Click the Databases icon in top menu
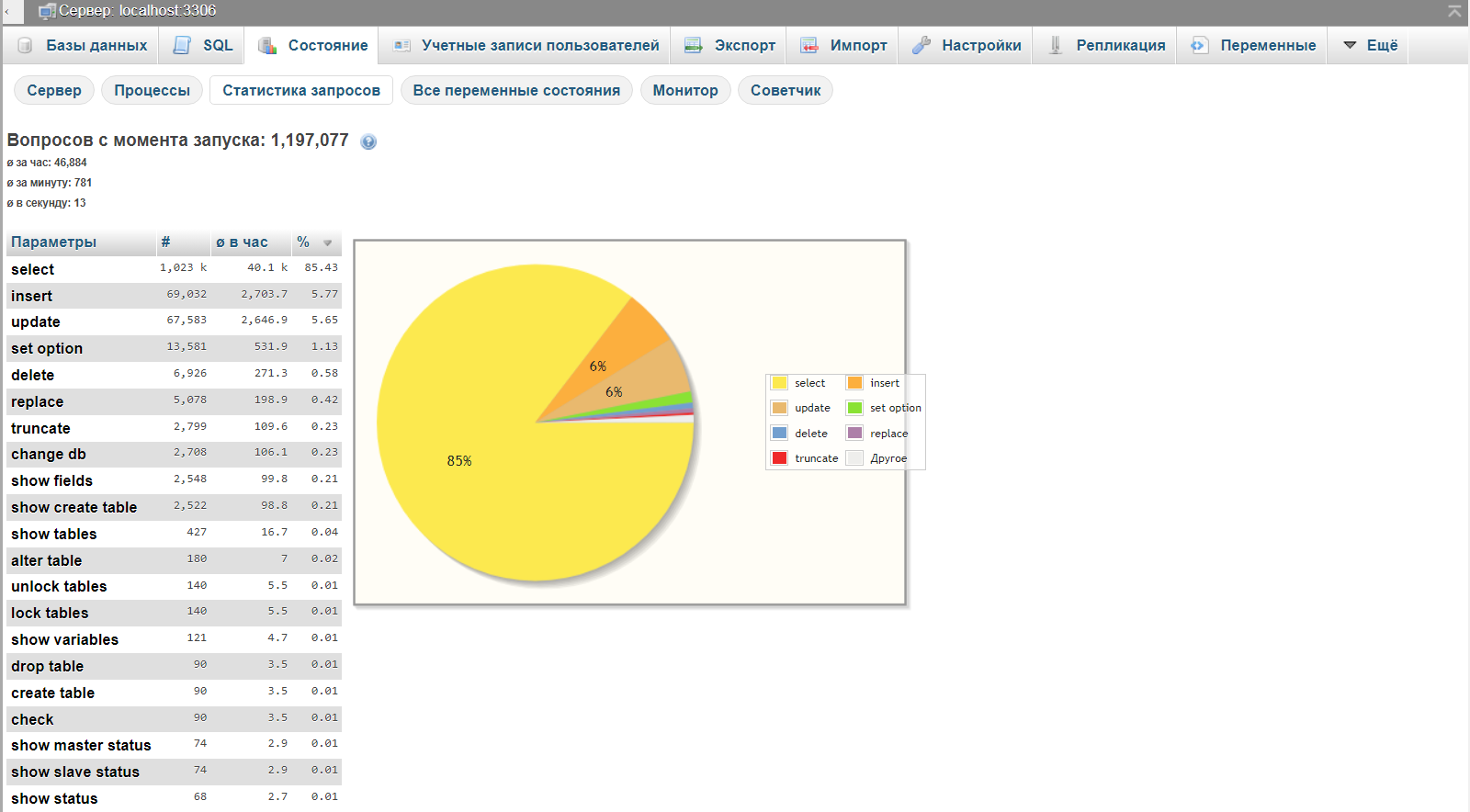Viewport: 1470px width, 812px height. pos(25,46)
